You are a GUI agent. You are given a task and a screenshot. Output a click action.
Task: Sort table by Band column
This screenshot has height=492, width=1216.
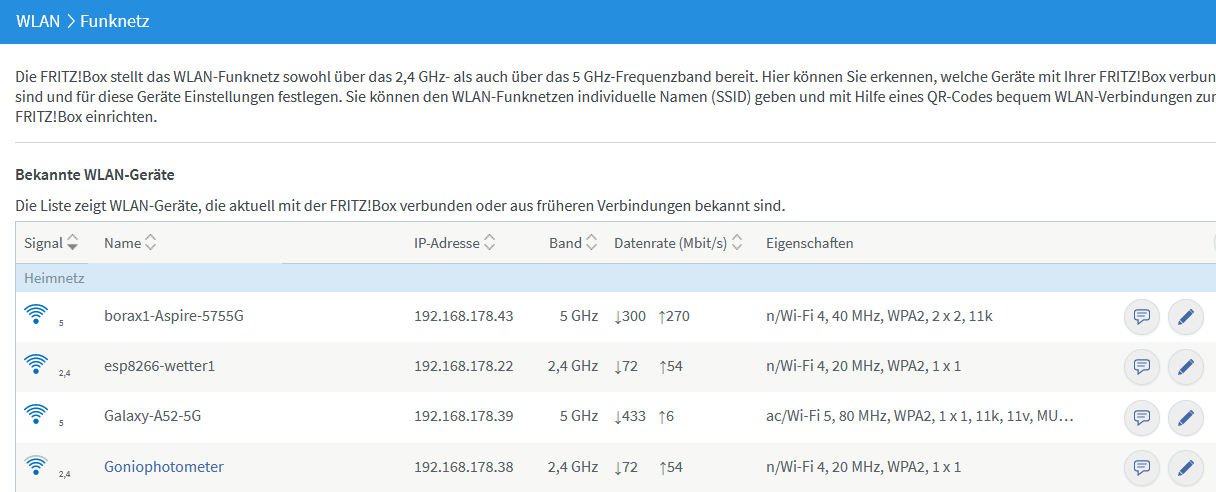click(x=574, y=243)
